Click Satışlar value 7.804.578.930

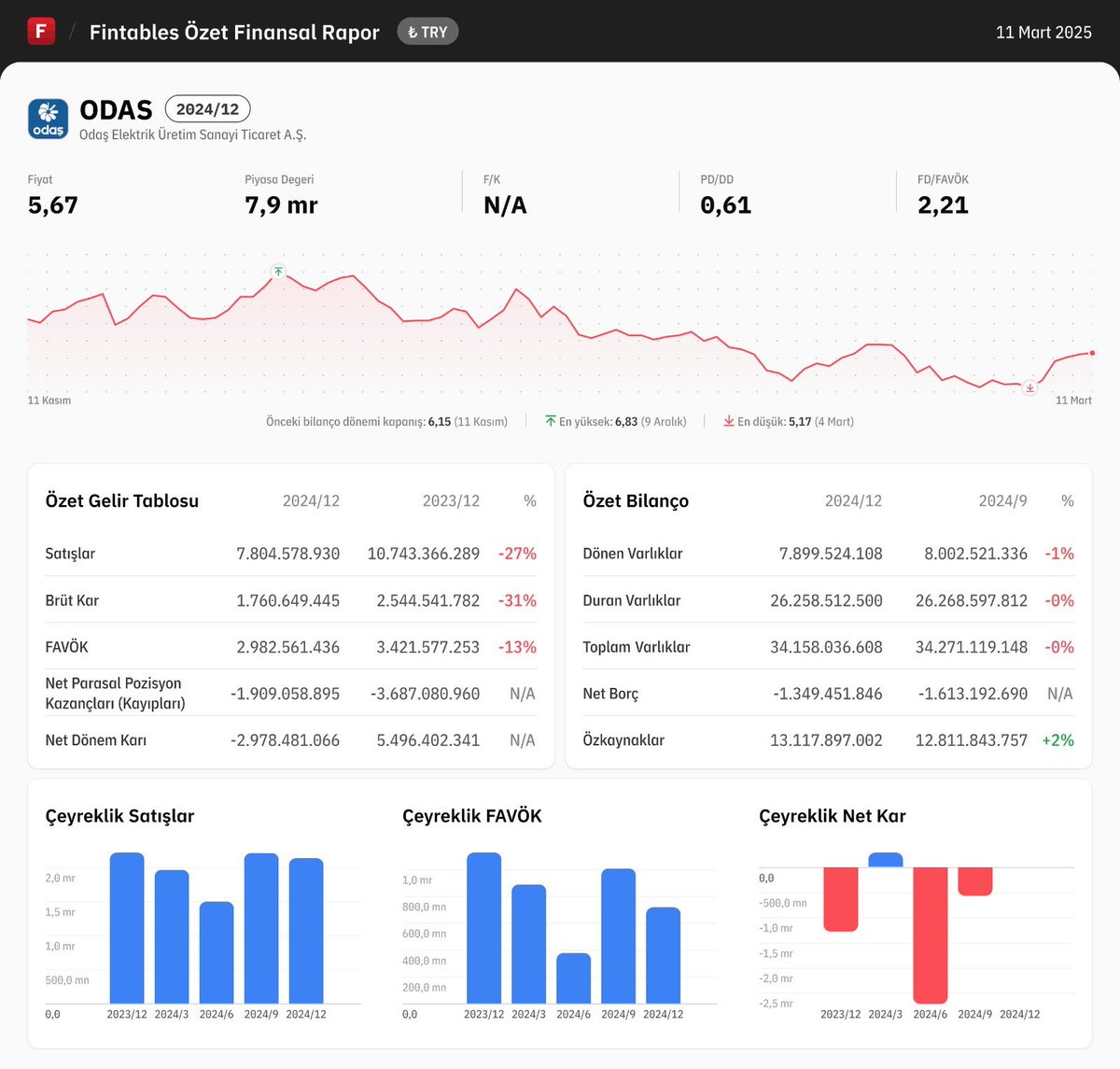click(x=287, y=554)
